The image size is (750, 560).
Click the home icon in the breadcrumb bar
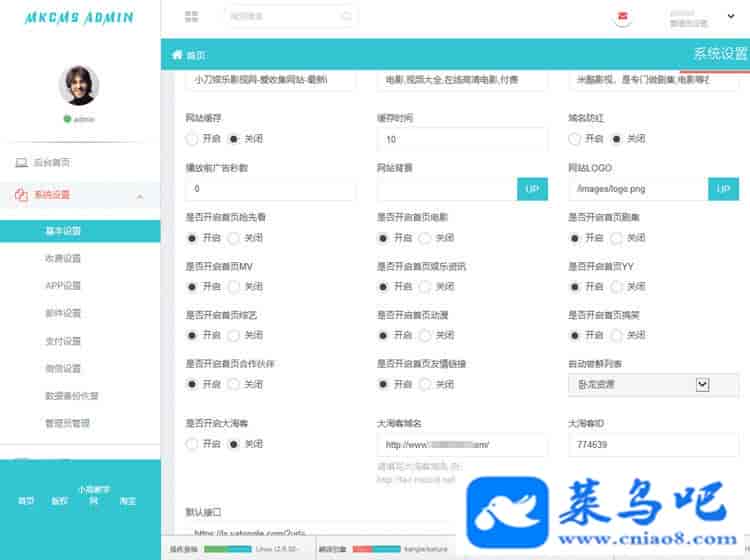click(177, 55)
